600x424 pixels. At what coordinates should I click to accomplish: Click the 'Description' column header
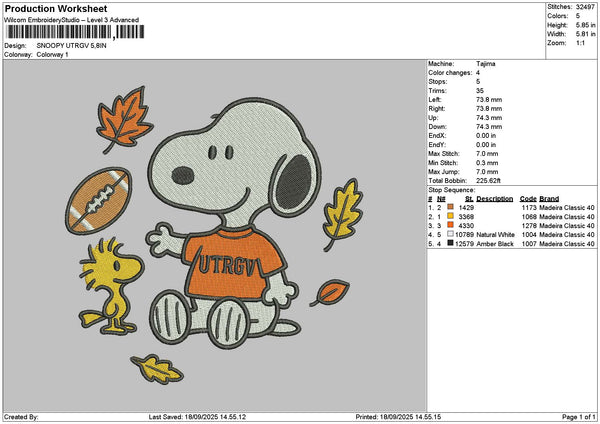pyautogui.click(x=495, y=199)
